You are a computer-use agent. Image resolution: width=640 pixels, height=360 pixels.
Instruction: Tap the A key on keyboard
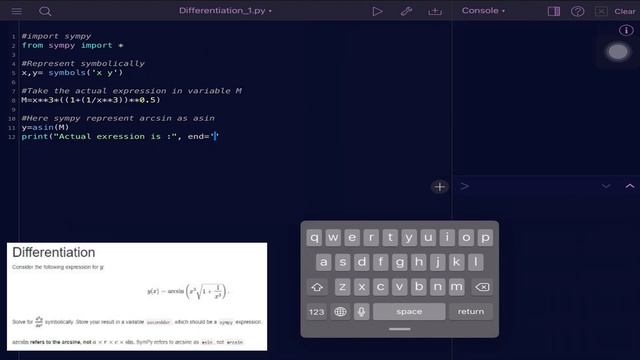point(323,262)
